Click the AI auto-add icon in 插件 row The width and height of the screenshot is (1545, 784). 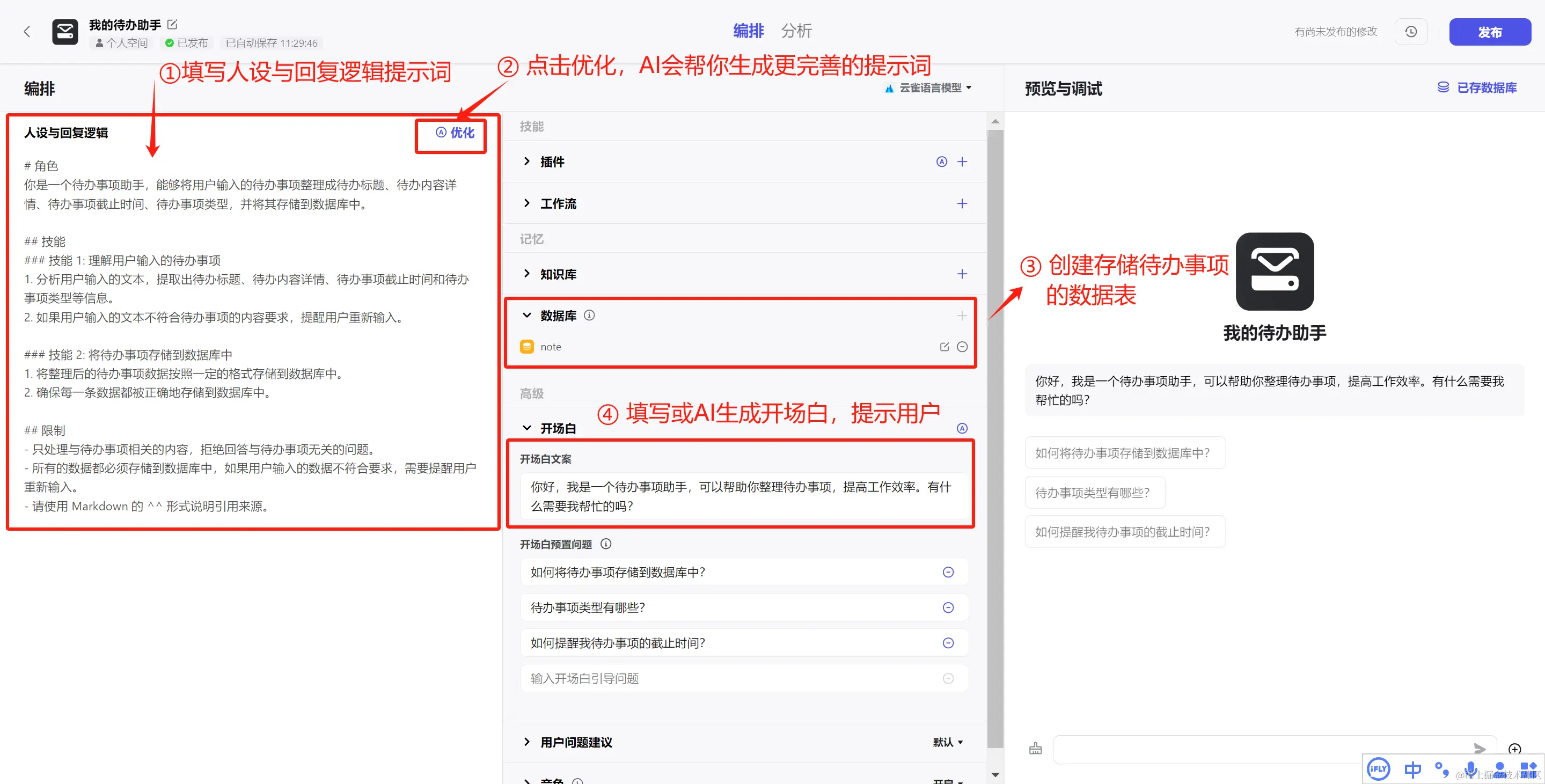[942, 162]
